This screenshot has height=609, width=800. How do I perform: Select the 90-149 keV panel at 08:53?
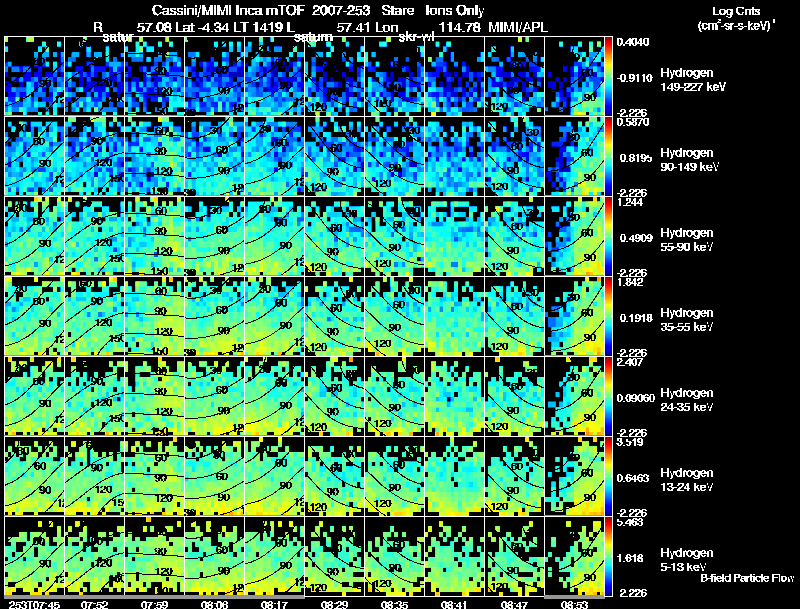pos(574,156)
